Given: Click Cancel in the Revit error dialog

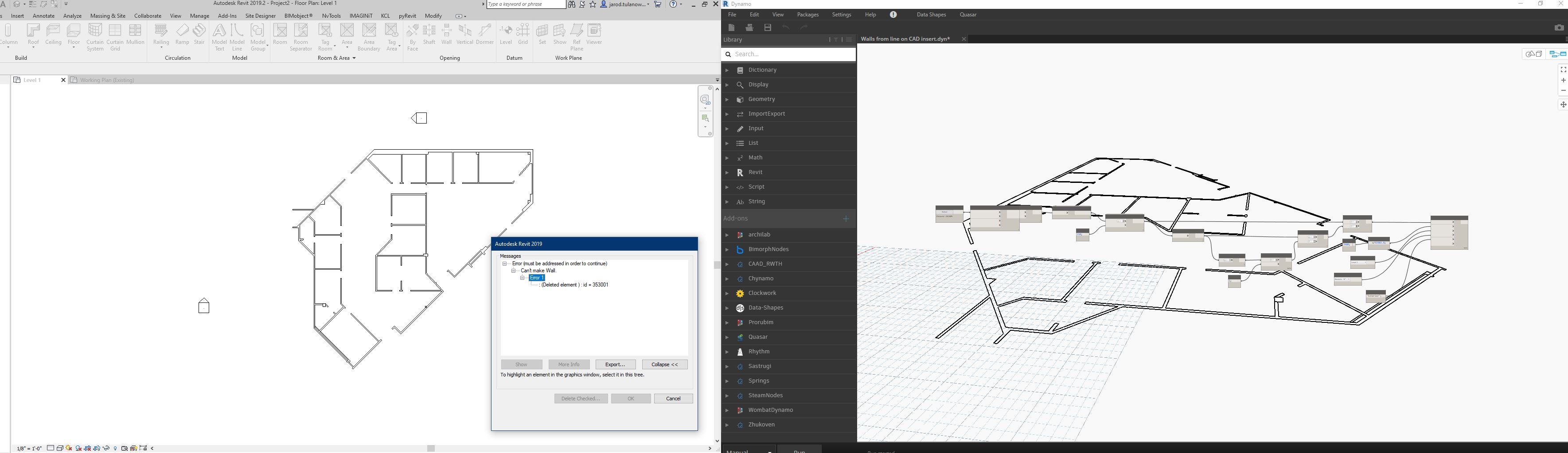Looking at the screenshot, I should pos(673,399).
